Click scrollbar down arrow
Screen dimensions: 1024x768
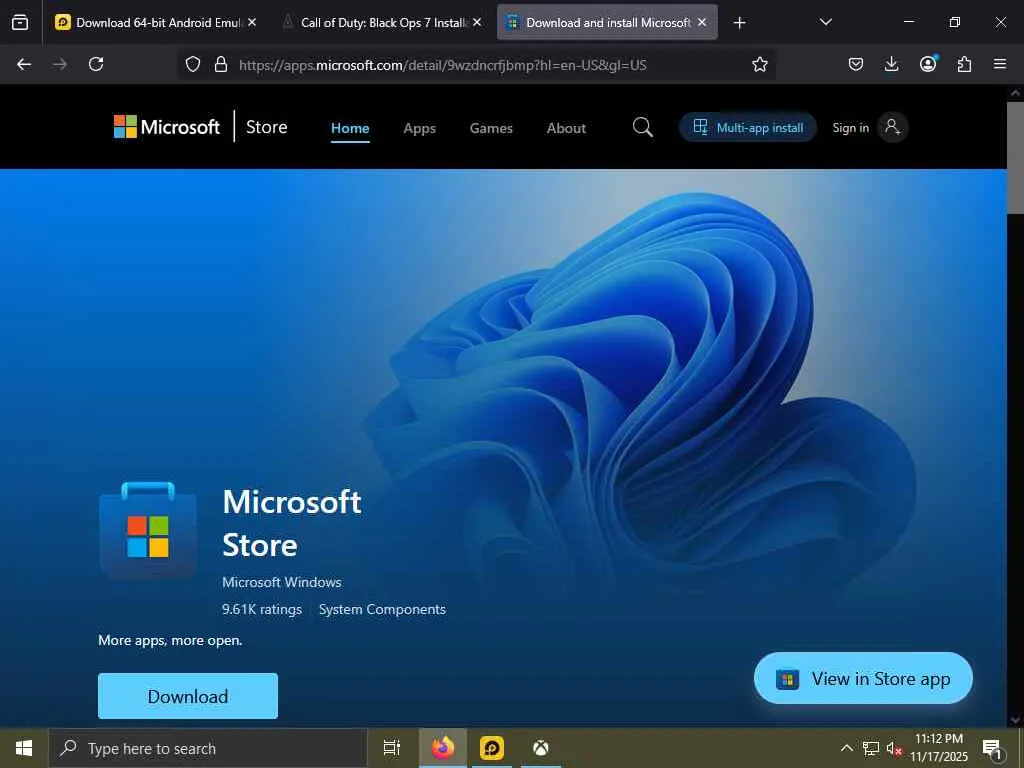[1015, 720]
